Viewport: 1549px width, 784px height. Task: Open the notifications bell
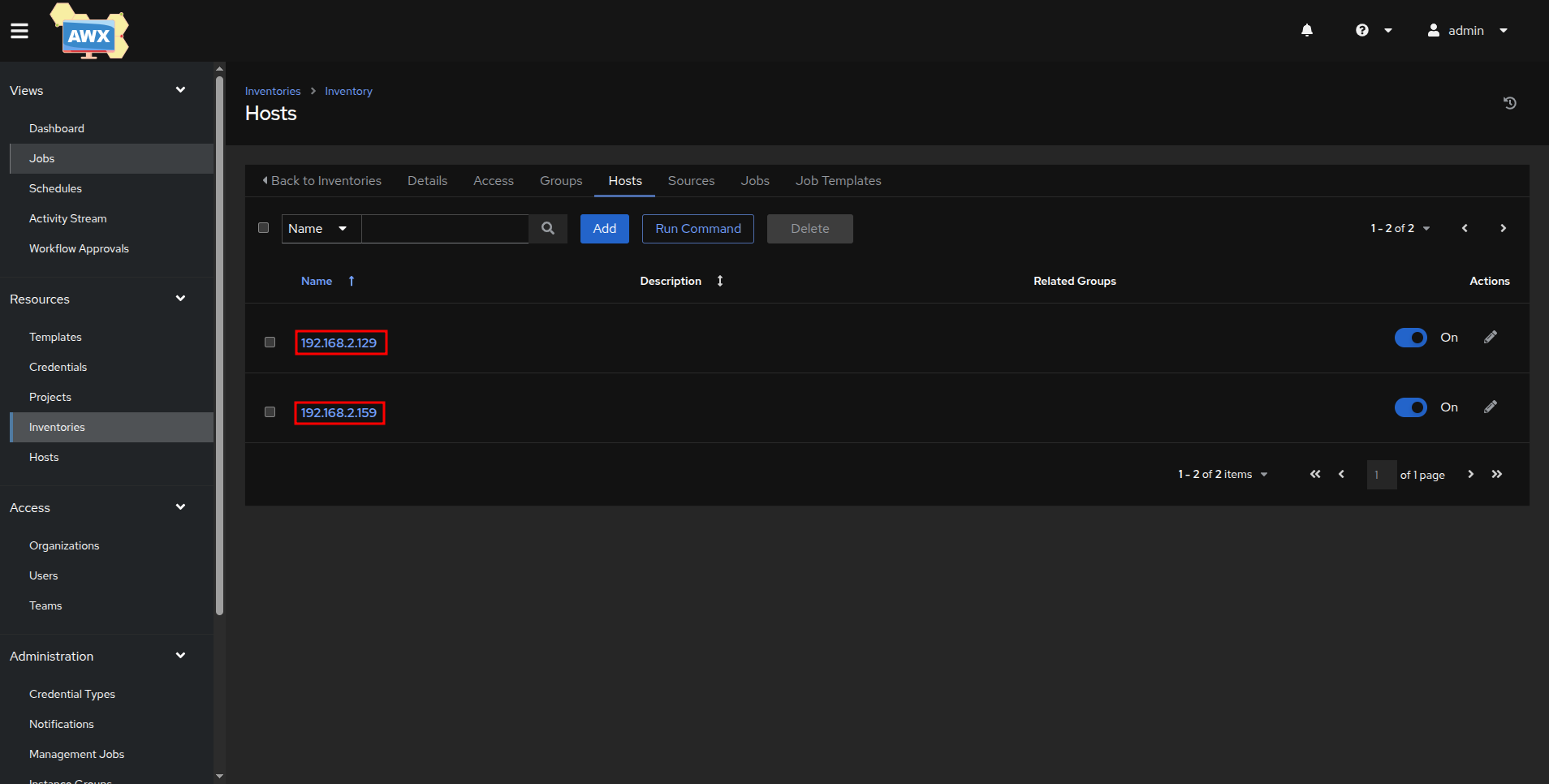pyautogui.click(x=1306, y=30)
